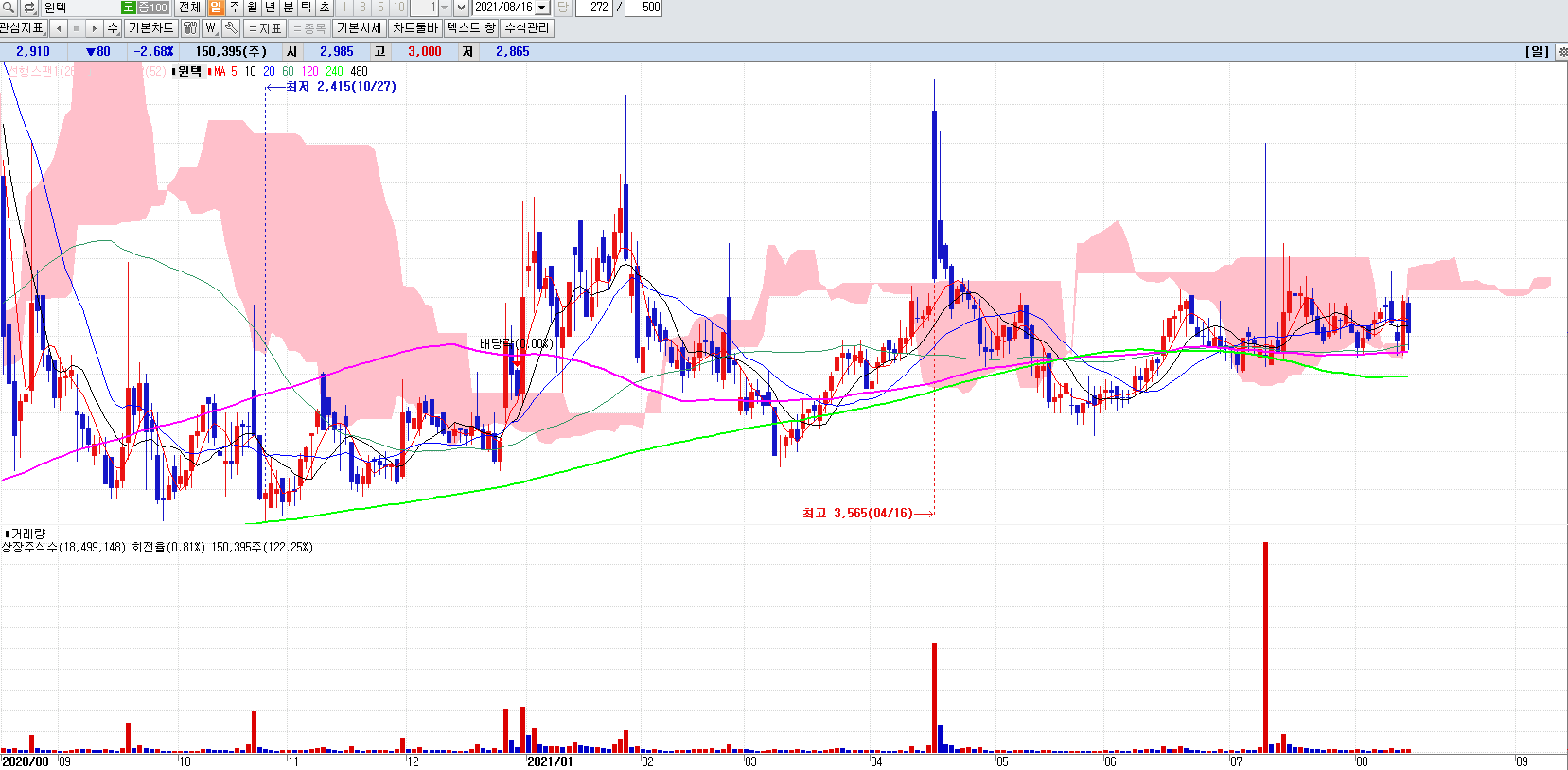The image size is (1568, 770).
Task: Click the chart tools settings icon
Action: pyautogui.click(x=189, y=28)
